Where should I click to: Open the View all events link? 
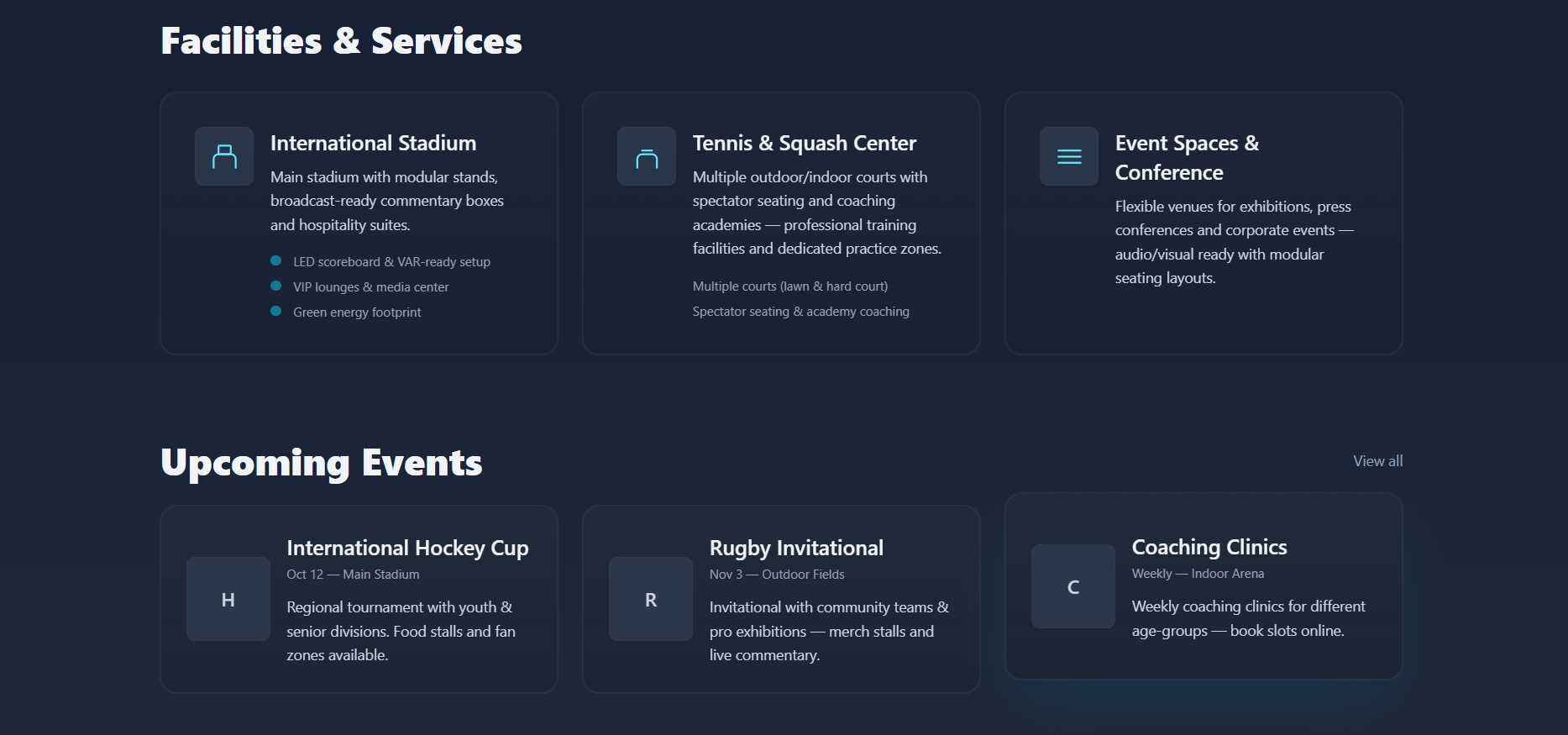click(x=1377, y=460)
